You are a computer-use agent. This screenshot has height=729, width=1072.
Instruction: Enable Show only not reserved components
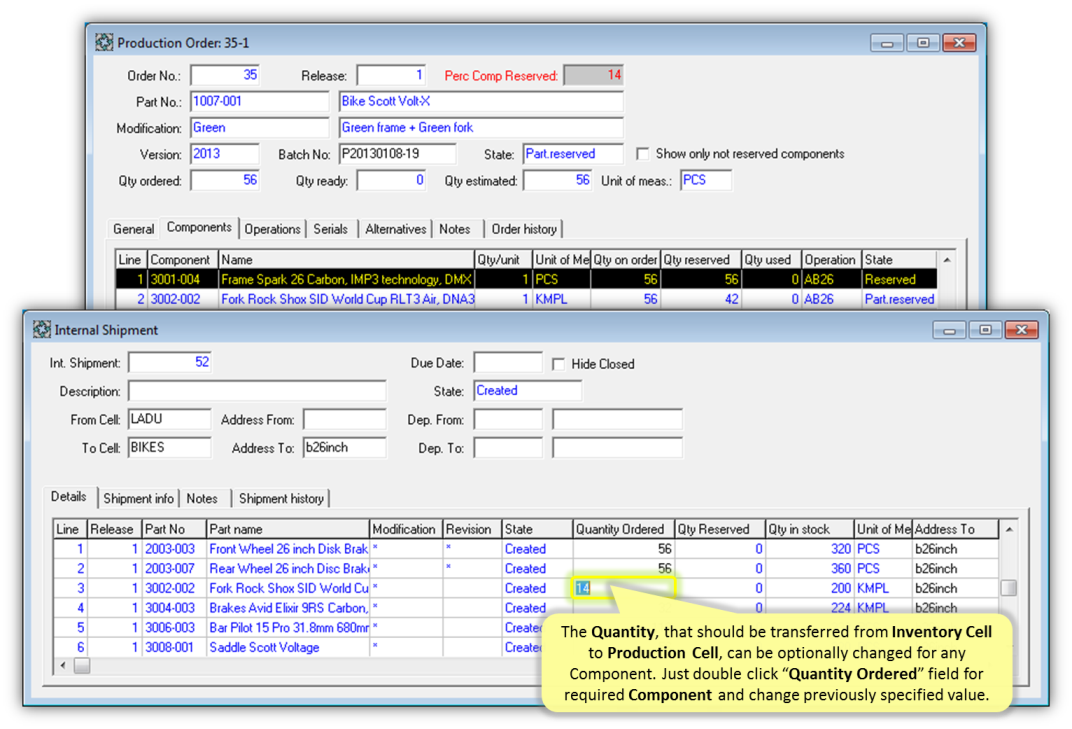(643, 154)
